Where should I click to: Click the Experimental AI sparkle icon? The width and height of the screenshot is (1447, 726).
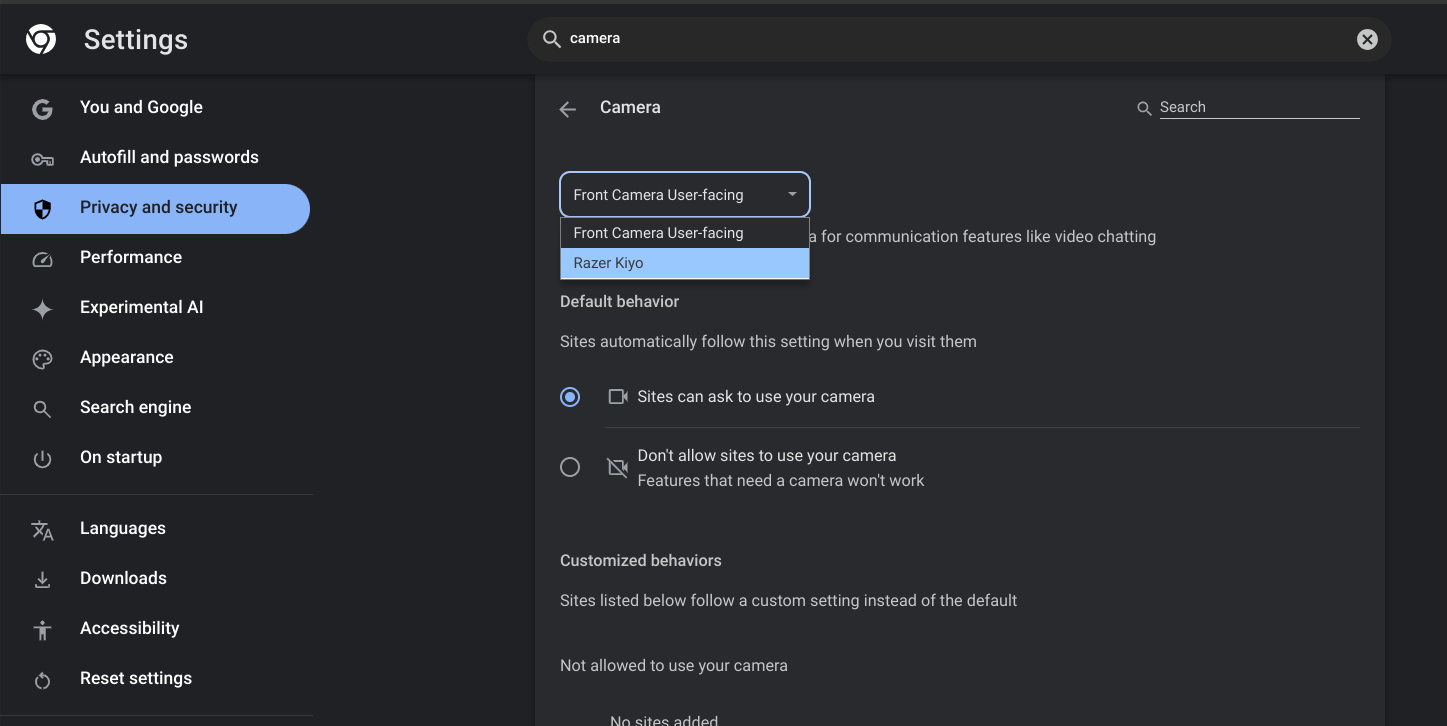[x=42, y=309]
